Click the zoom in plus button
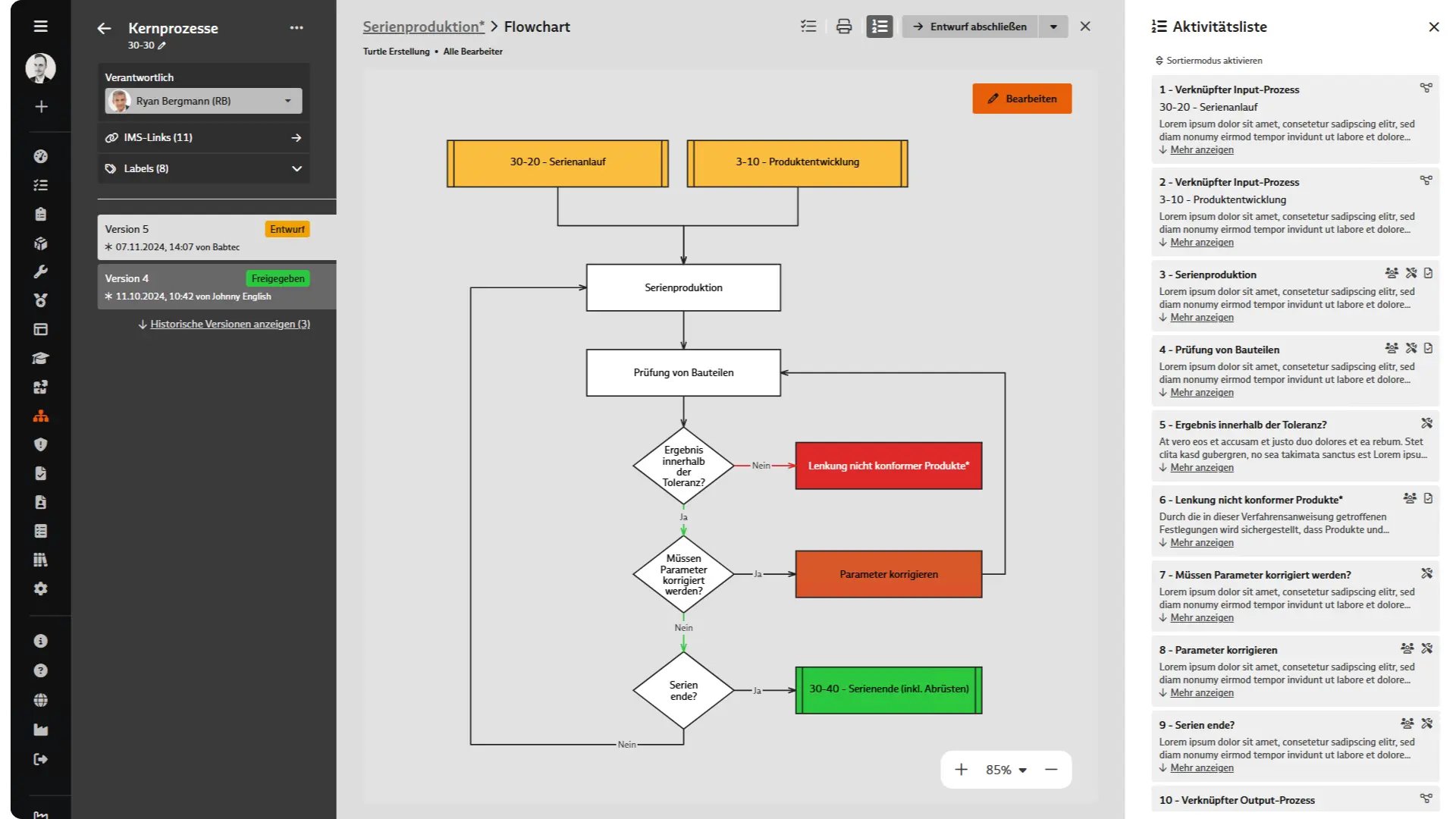1456x819 pixels. [x=962, y=770]
